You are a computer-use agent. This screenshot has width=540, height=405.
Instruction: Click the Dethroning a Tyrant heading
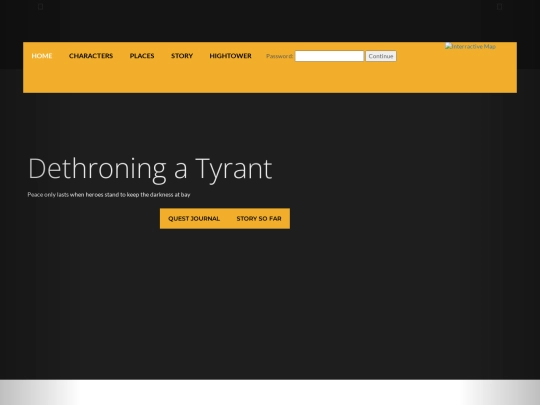click(x=150, y=169)
